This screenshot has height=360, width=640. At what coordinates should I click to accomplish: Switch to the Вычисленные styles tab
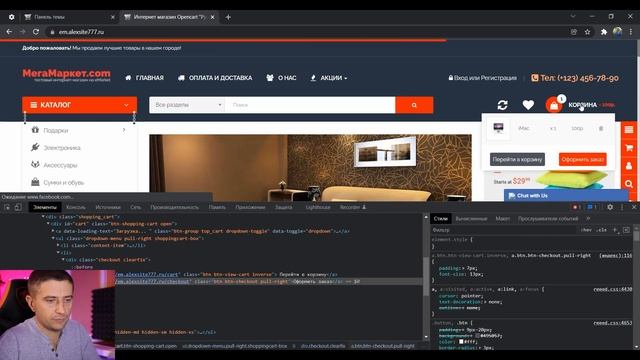471,219
